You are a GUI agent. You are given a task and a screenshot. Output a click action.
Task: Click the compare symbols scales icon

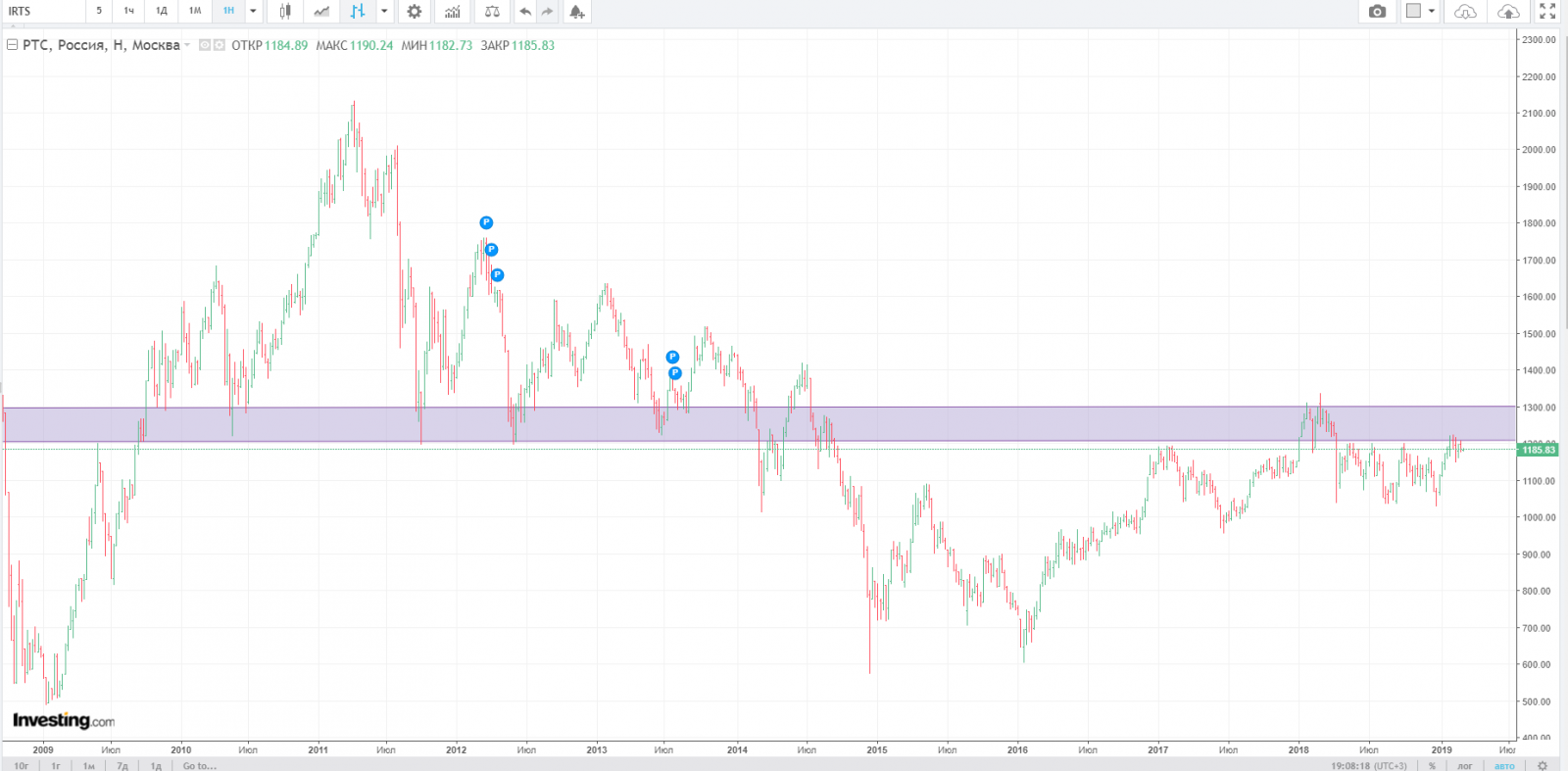coord(492,12)
